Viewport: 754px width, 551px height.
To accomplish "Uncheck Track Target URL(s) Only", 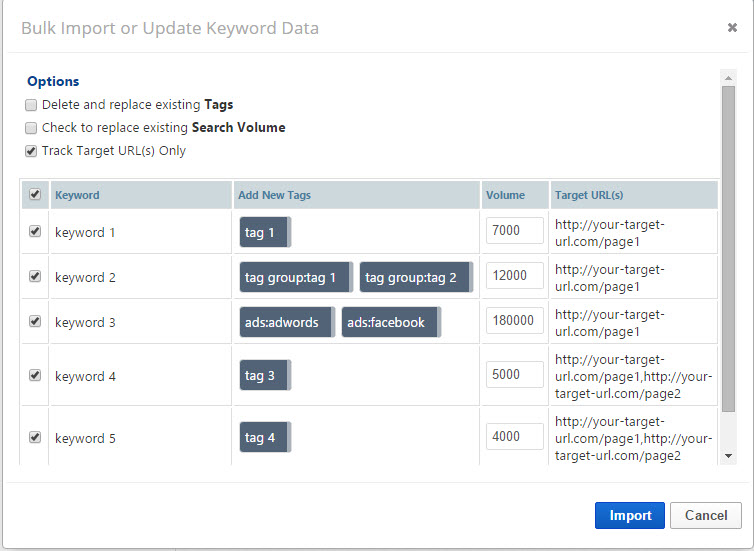I will coord(32,151).
